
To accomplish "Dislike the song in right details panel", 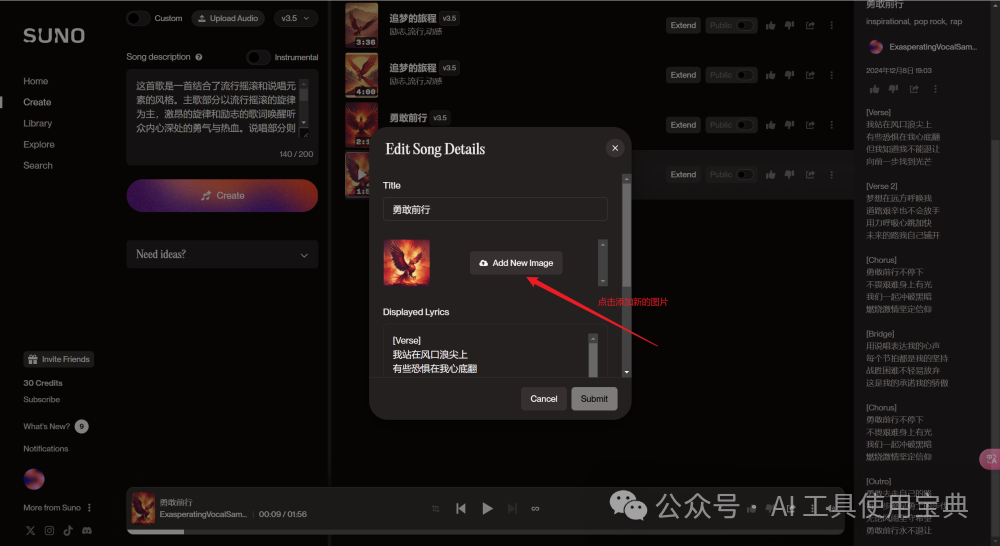I will (893, 89).
